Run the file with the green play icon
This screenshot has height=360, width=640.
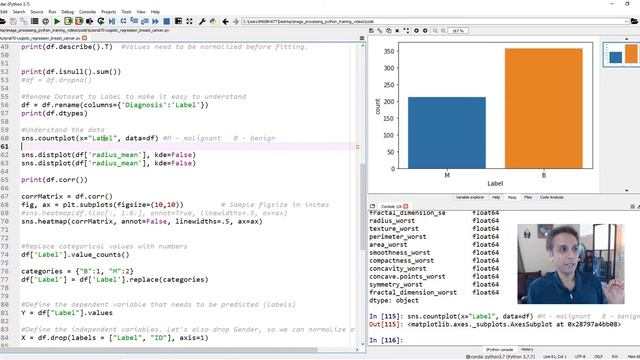point(57,21)
